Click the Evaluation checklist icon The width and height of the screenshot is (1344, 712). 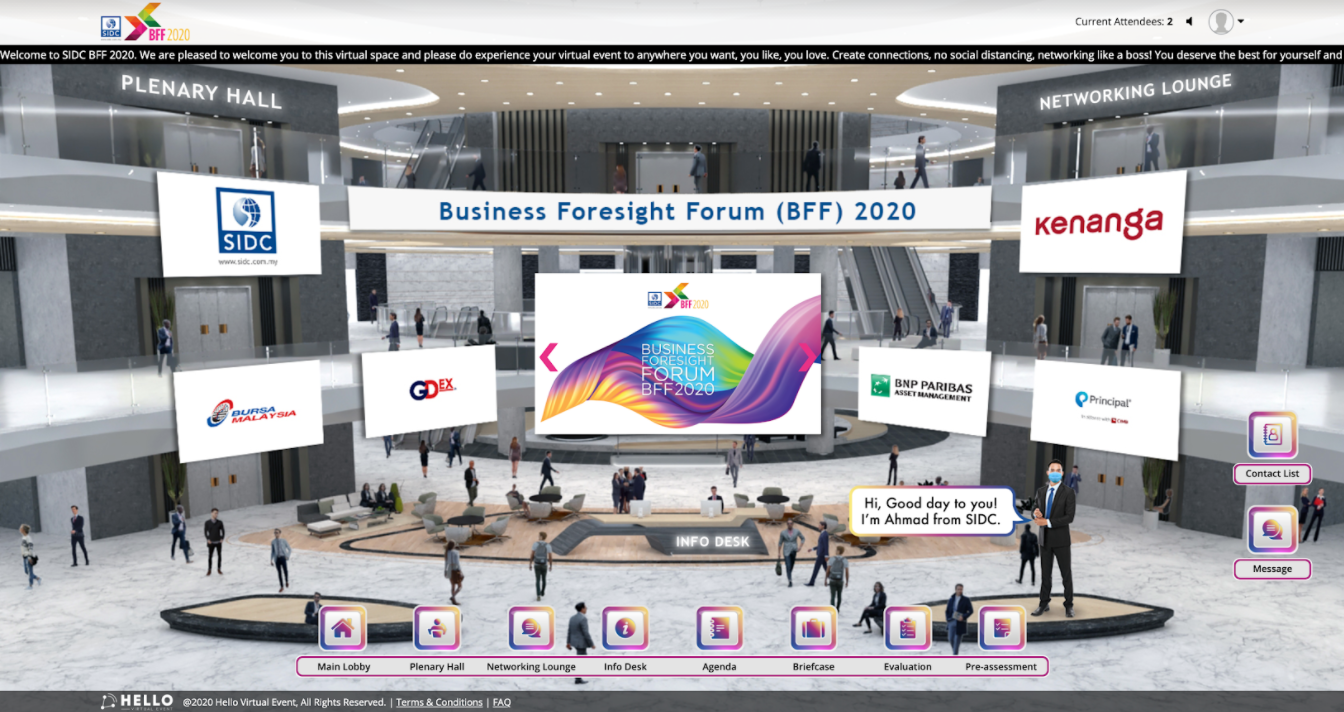[907, 628]
